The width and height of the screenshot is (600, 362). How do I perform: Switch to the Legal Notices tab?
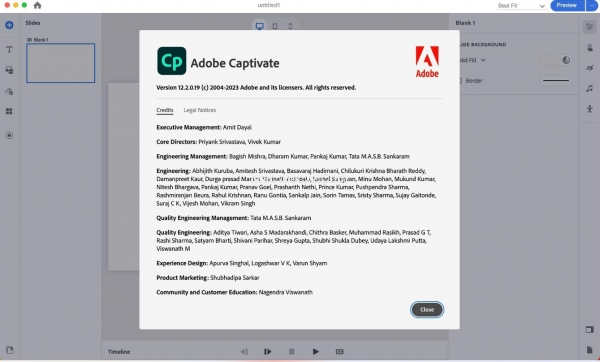[200, 110]
